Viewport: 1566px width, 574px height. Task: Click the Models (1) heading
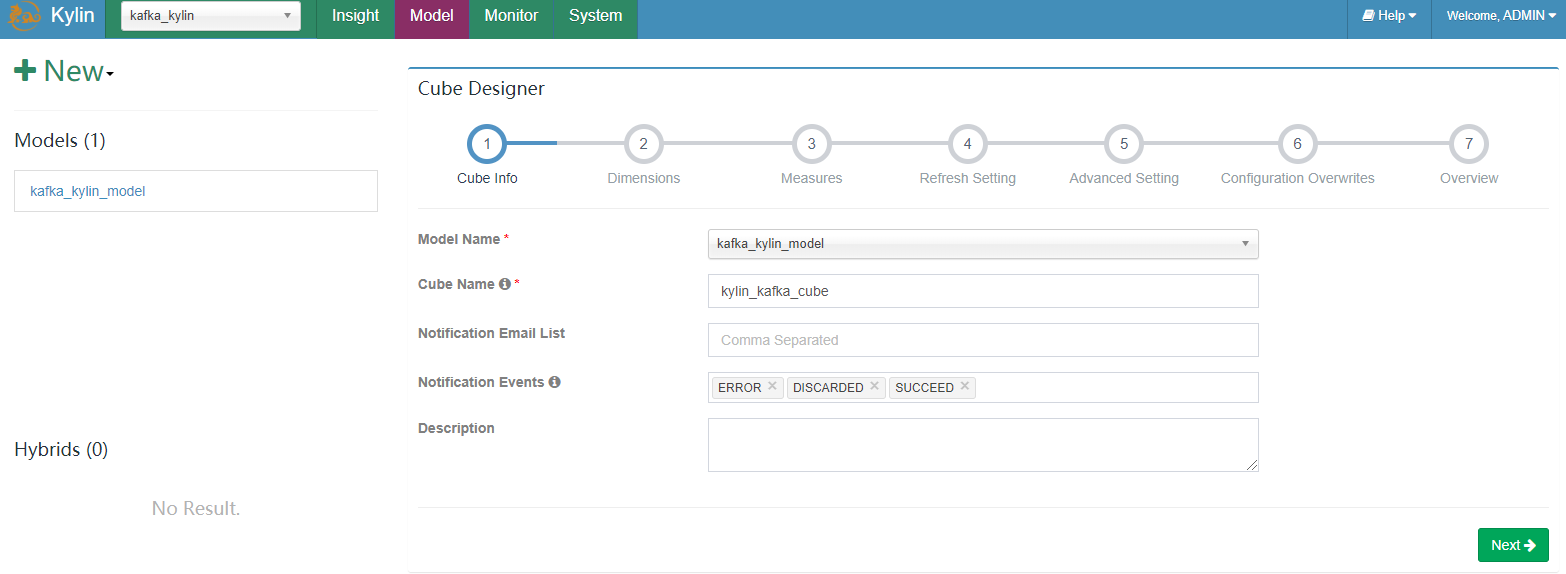click(x=60, y=141)
